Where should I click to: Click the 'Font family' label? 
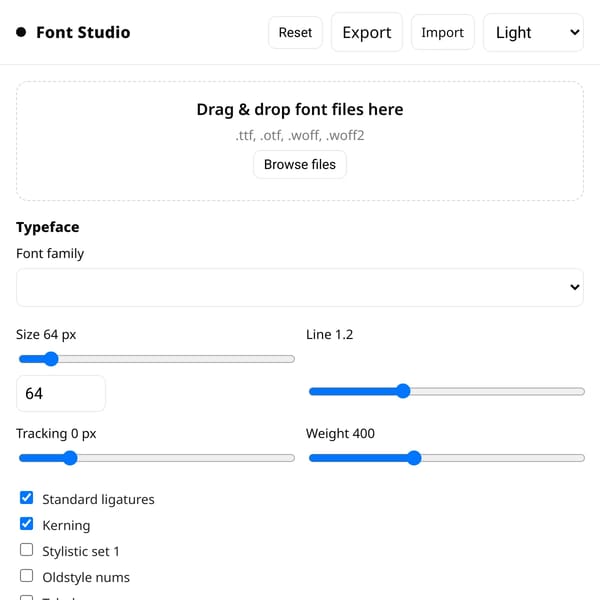(50, 253)
